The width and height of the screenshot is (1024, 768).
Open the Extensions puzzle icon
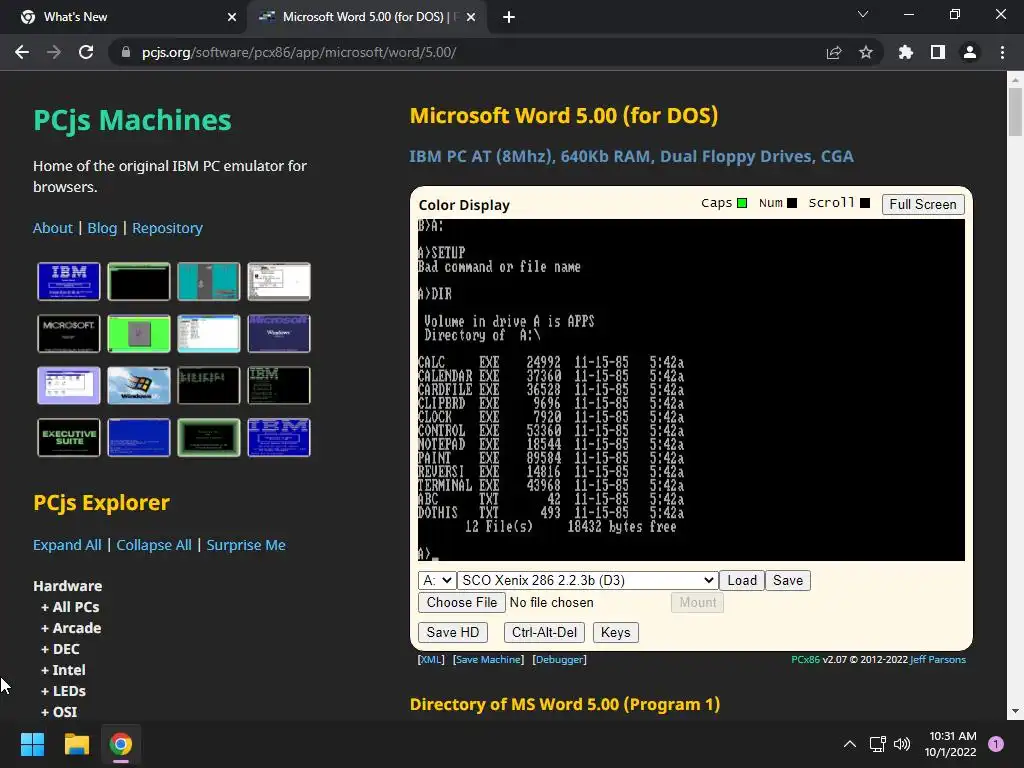[x=906, y=52]
